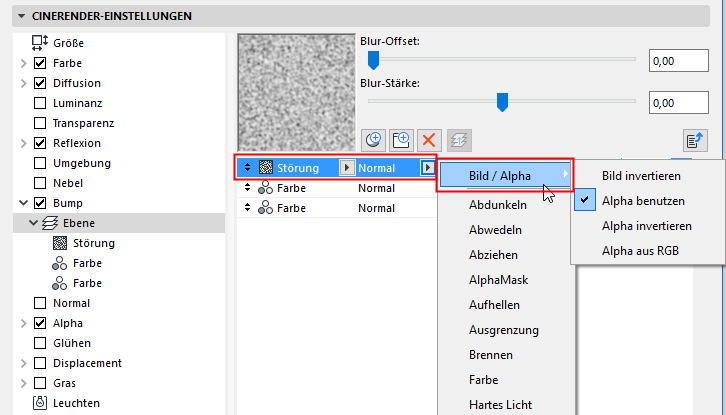Image resolution: width=726 pixels, height=415 pixels.
Task: Select Abdunkeln blend mode
Action: (498, 205)
